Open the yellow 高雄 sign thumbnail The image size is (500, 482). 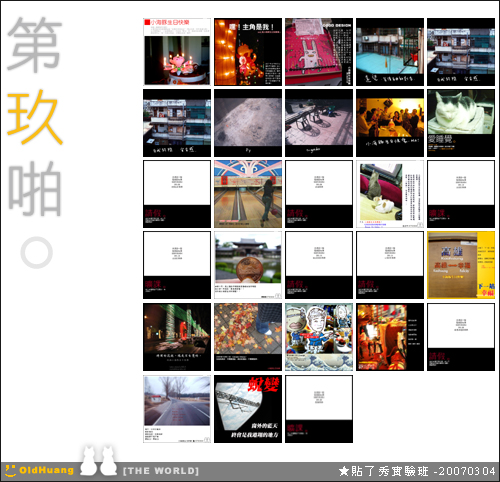pos(461,265)
